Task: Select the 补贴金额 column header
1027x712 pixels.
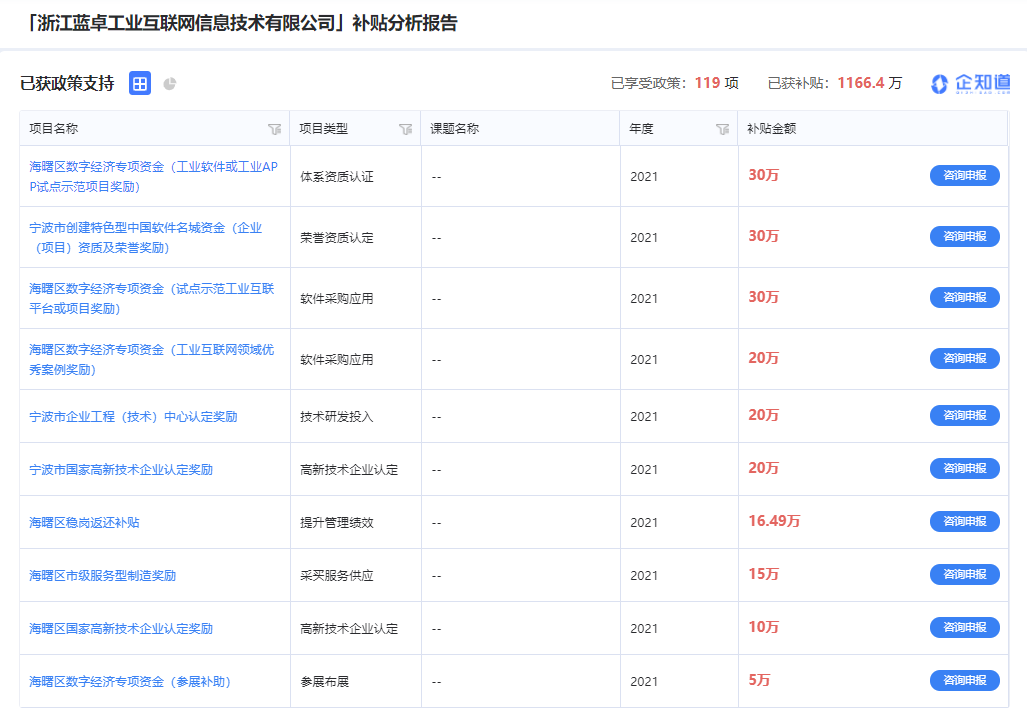Action: (x=772, y=129)
